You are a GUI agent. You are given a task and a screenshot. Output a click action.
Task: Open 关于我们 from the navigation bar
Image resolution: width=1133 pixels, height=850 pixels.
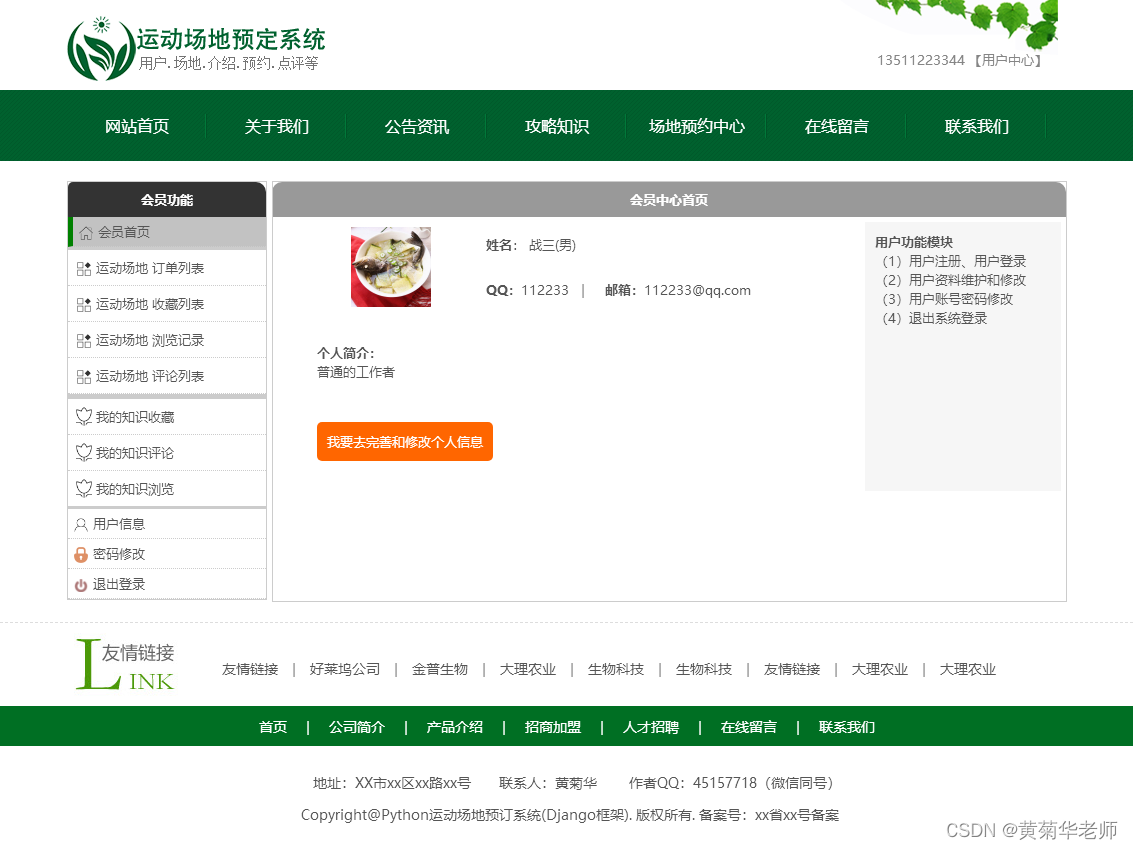click(276, 126)
